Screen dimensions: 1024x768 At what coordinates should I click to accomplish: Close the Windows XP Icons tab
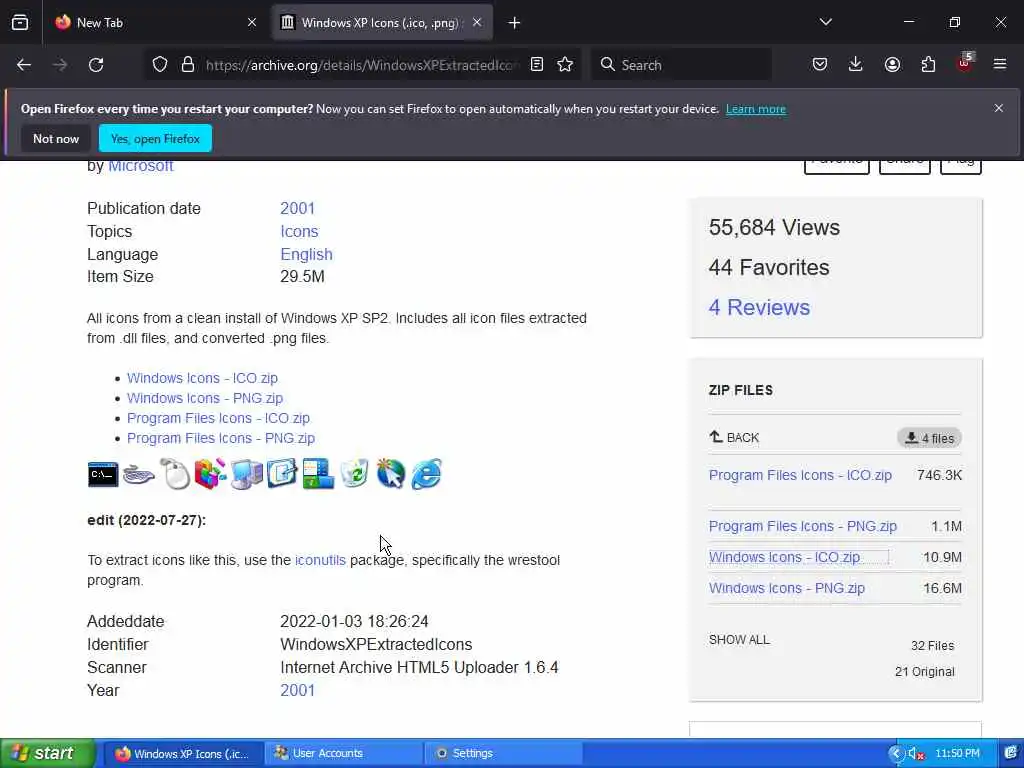477,22
